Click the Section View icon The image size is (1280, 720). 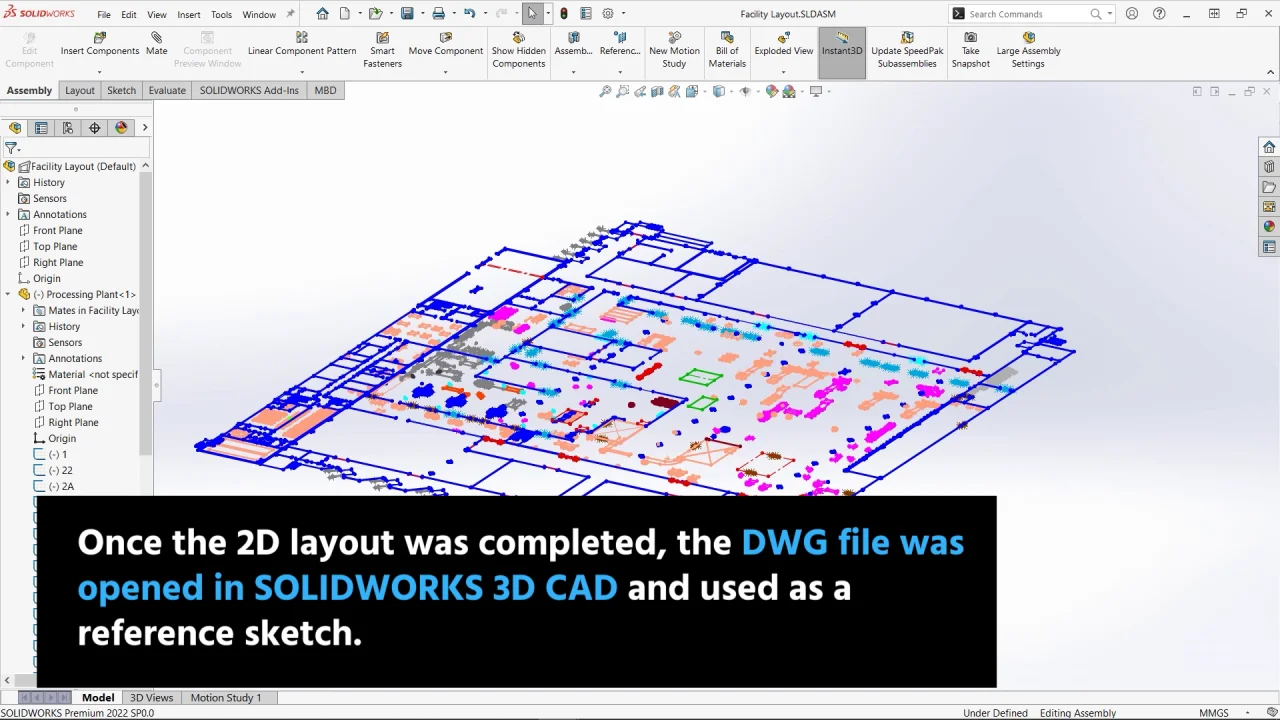click(x=657, y=91)
